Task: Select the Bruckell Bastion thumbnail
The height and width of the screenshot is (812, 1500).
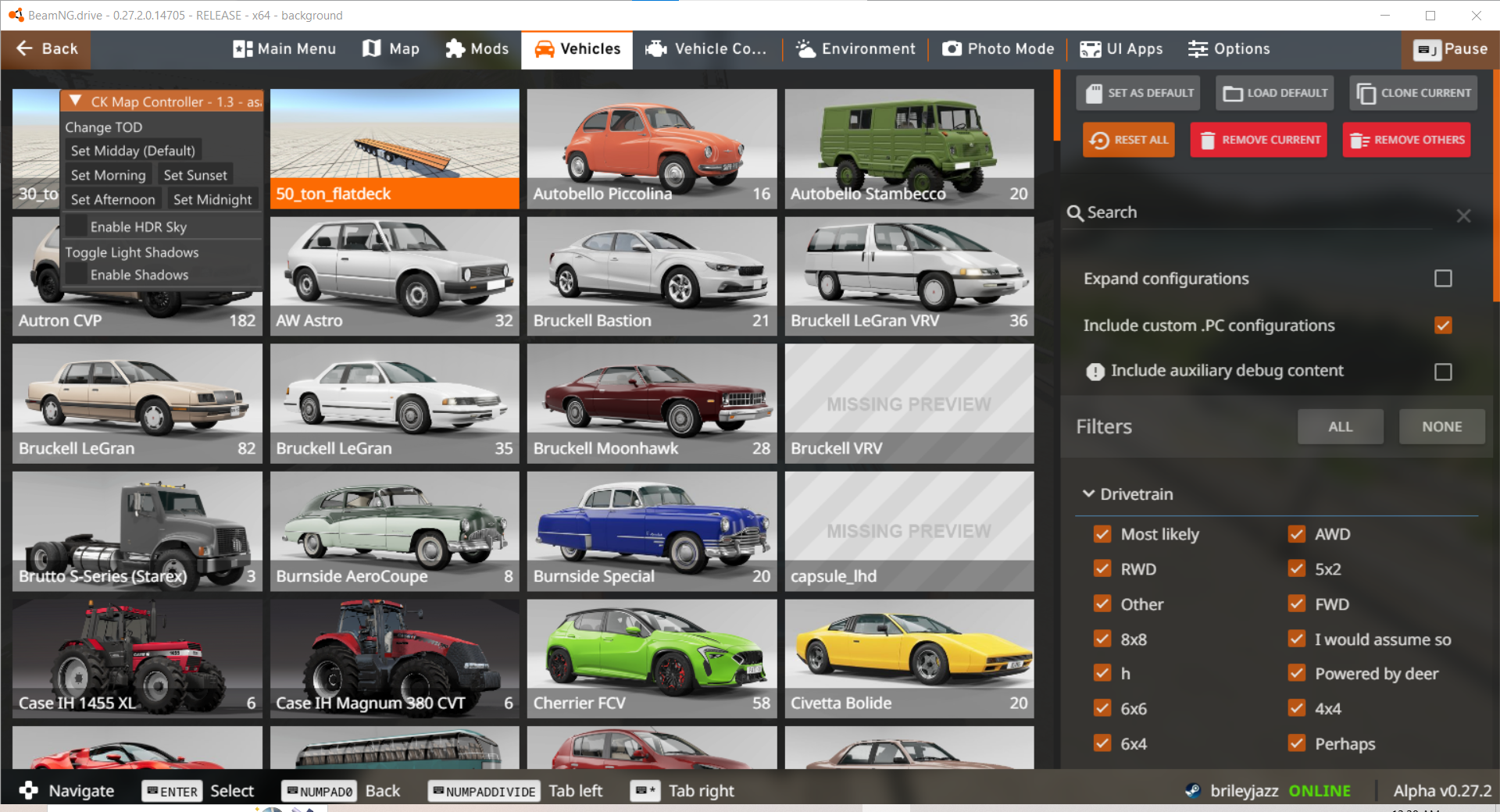Action: click(652, 276)
